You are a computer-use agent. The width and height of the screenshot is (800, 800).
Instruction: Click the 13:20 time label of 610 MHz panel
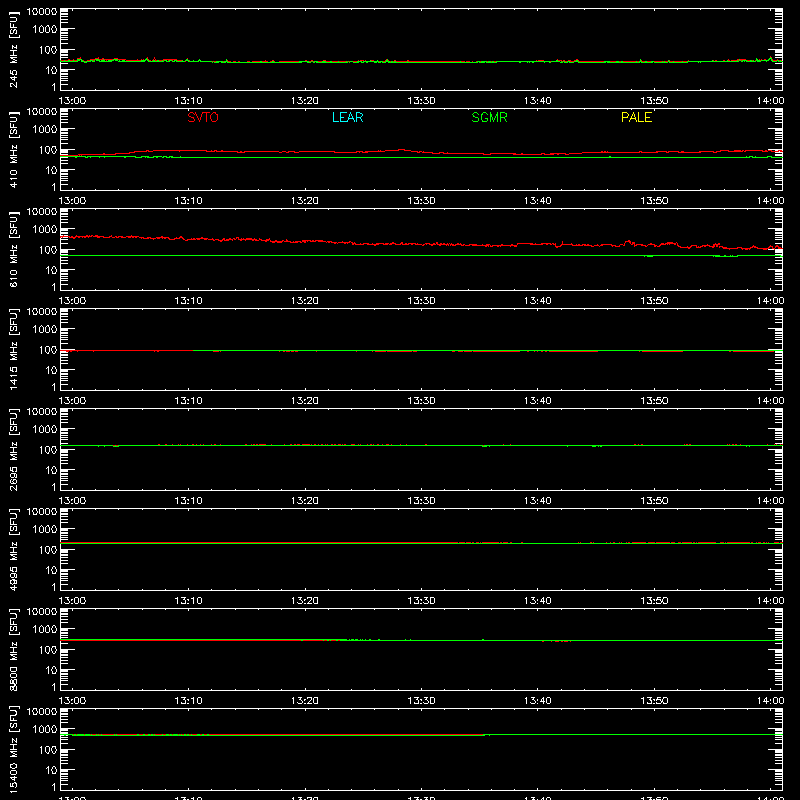tap(305, 301)
